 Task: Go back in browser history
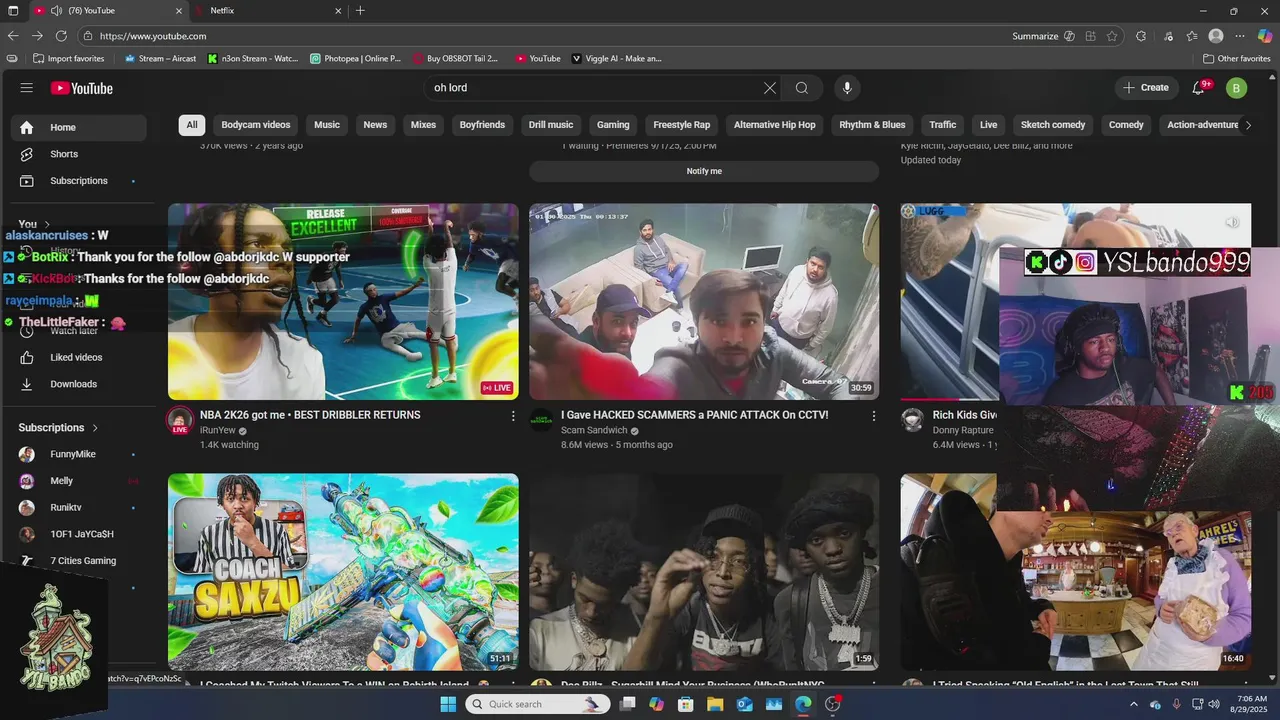13,36
